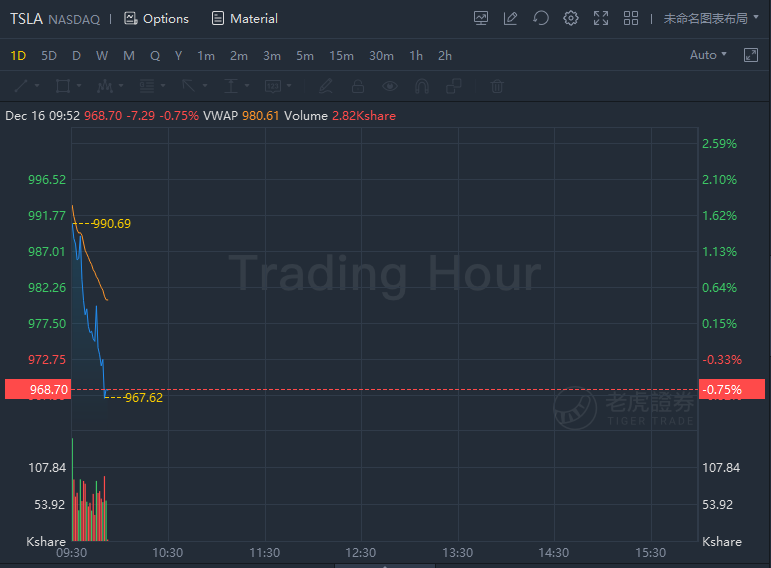The image size is (771, 568).
Task: Click the chart monitor icon in header
Action: [481, 19]
